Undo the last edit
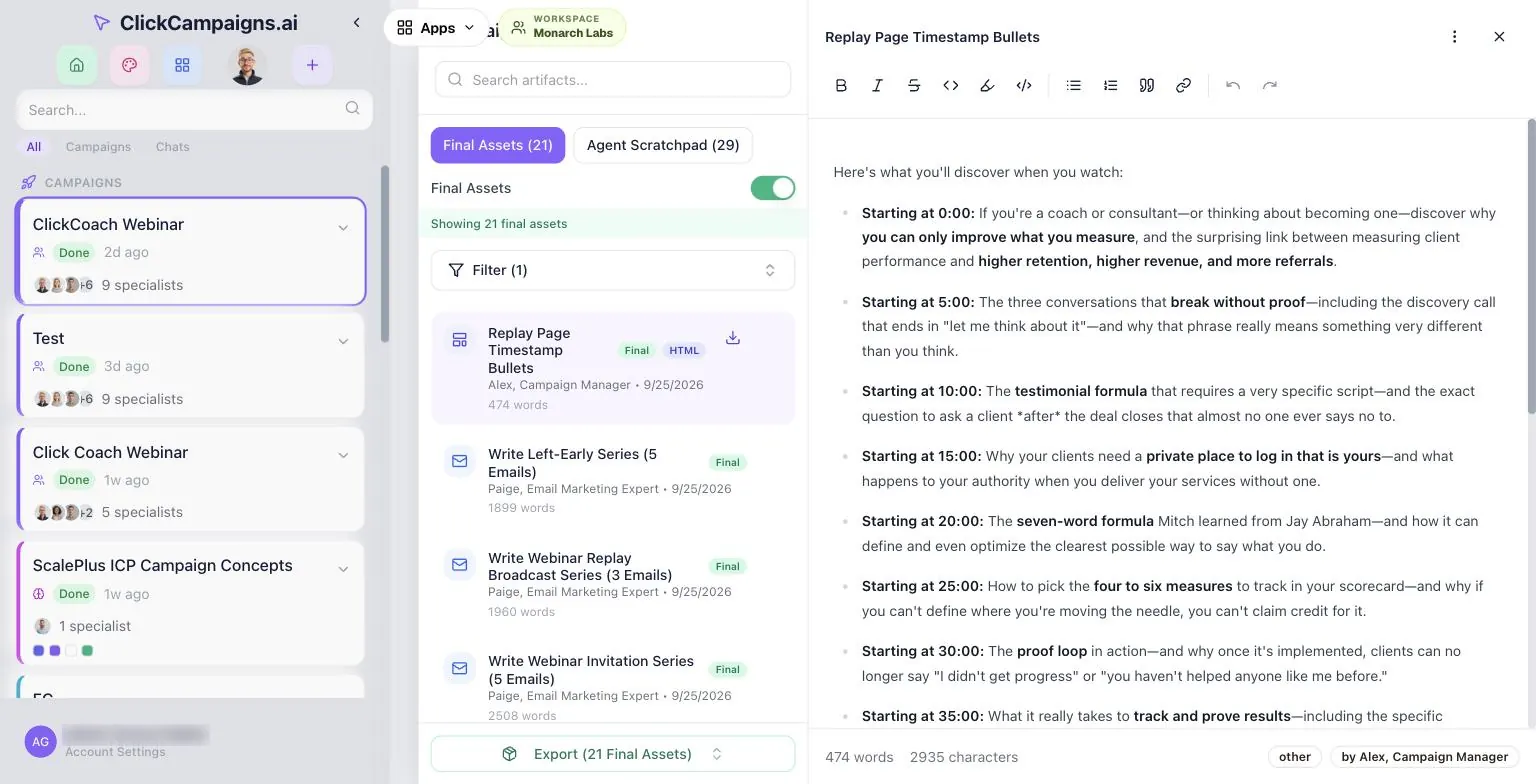 (x=1233, y=86)
